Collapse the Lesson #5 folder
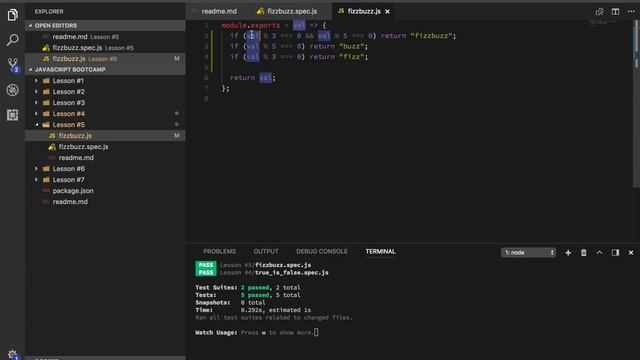The image size is (640, 360). [105, 124]
